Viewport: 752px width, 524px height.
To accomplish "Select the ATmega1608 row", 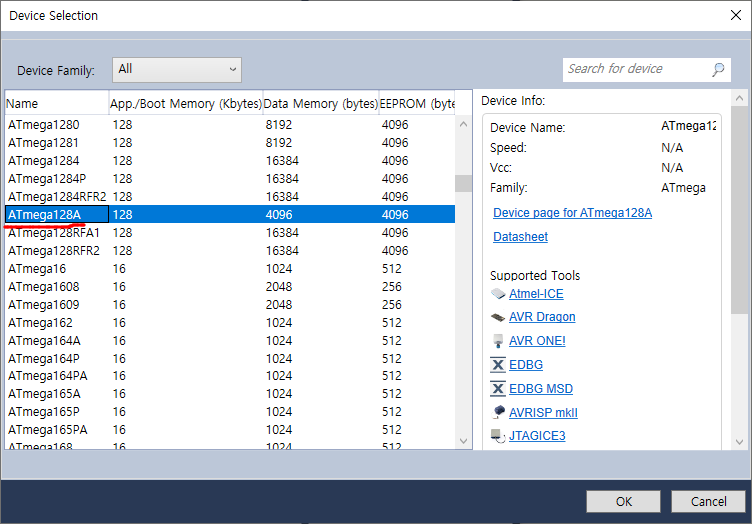I will tap(230, 287).
